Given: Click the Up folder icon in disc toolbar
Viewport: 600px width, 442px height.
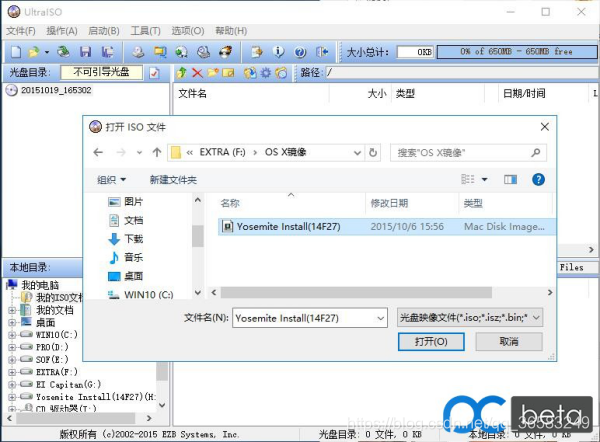Looking at the screenshot, I should click(181, 72).
